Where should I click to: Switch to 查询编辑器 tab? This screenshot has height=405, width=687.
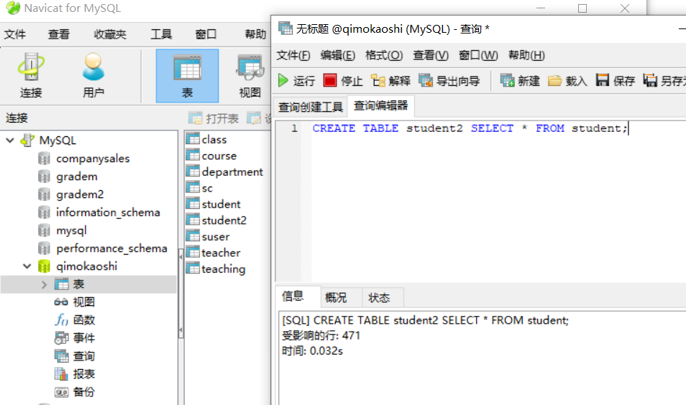point(381,106)
